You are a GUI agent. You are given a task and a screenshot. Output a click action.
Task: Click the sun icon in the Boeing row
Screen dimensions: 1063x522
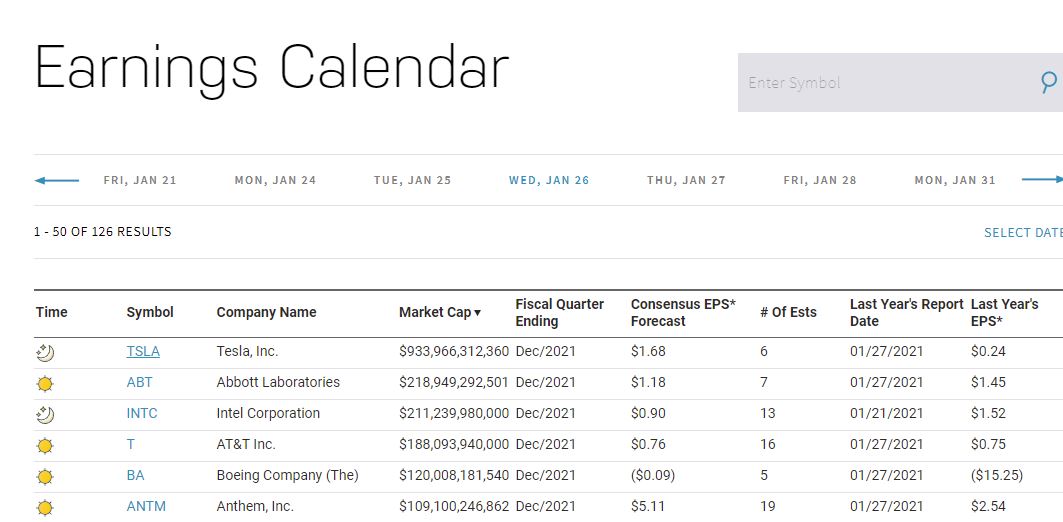[44, 476]
